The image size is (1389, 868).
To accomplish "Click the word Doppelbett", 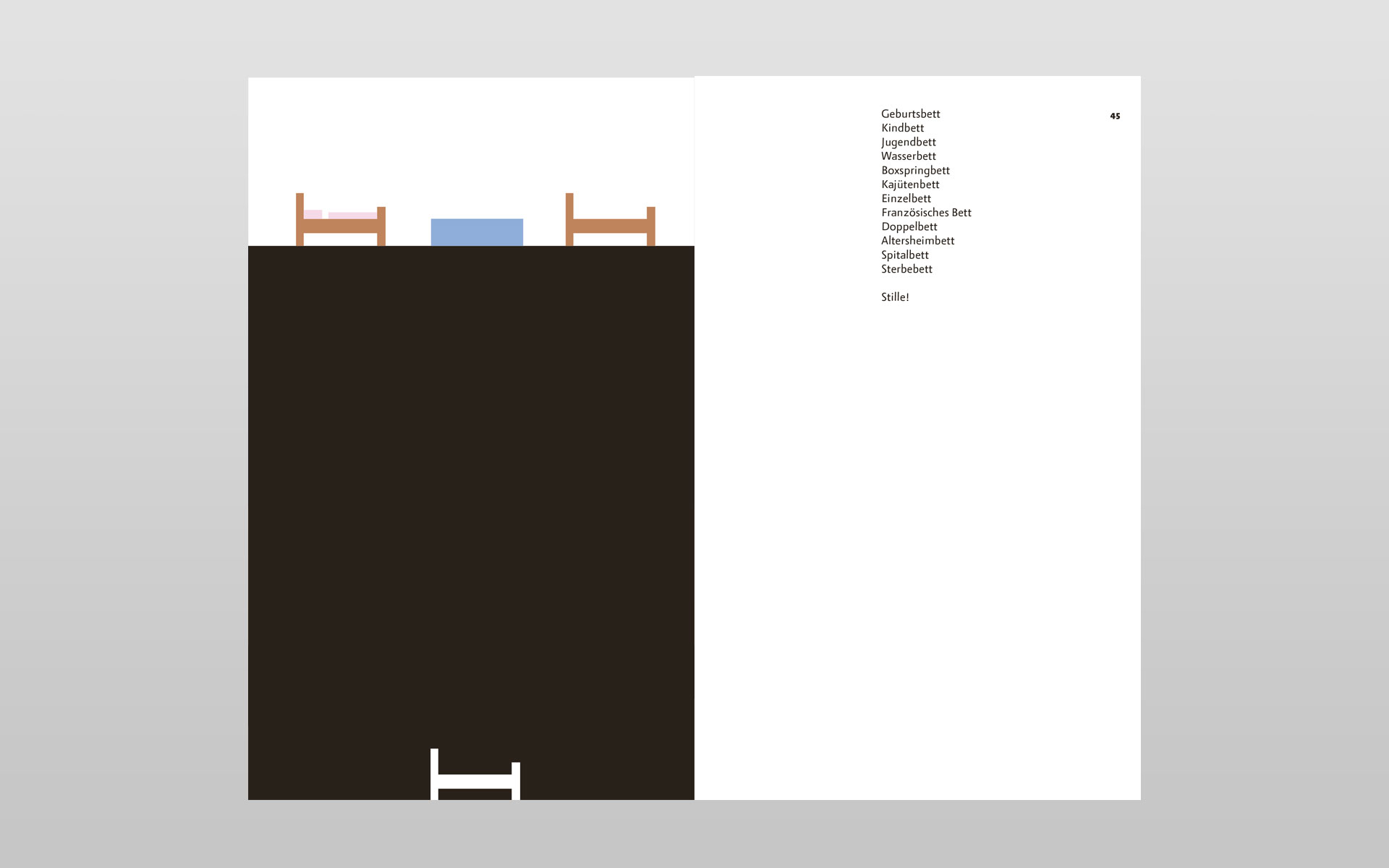I will (909, 226).
